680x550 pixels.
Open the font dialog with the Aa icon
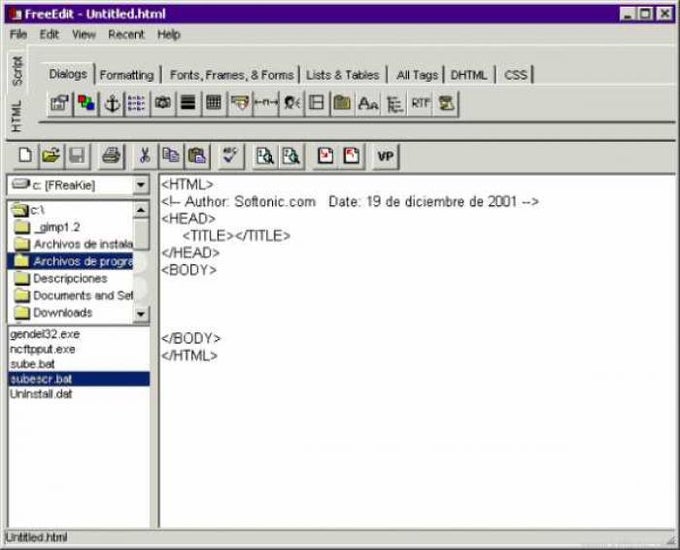coord(368,104)
